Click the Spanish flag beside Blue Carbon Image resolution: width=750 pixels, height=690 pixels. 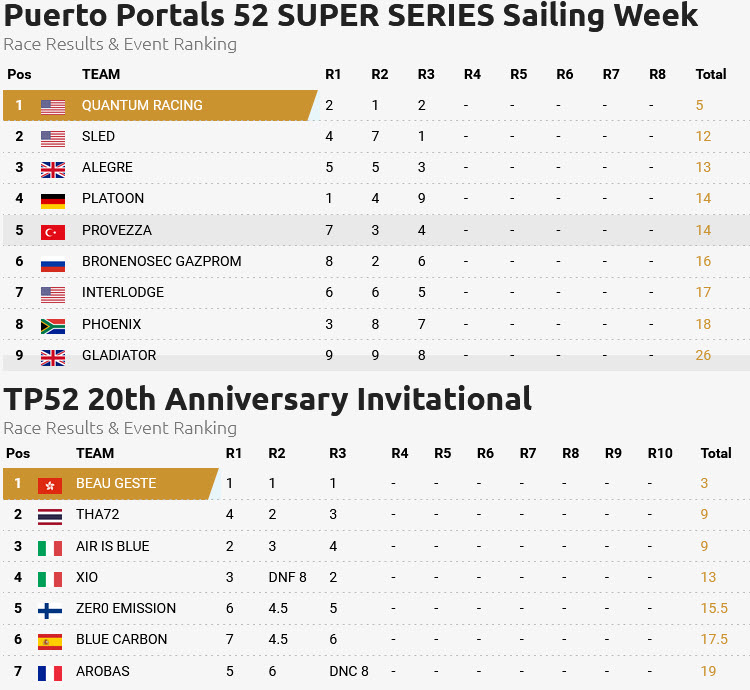(49, 641)
